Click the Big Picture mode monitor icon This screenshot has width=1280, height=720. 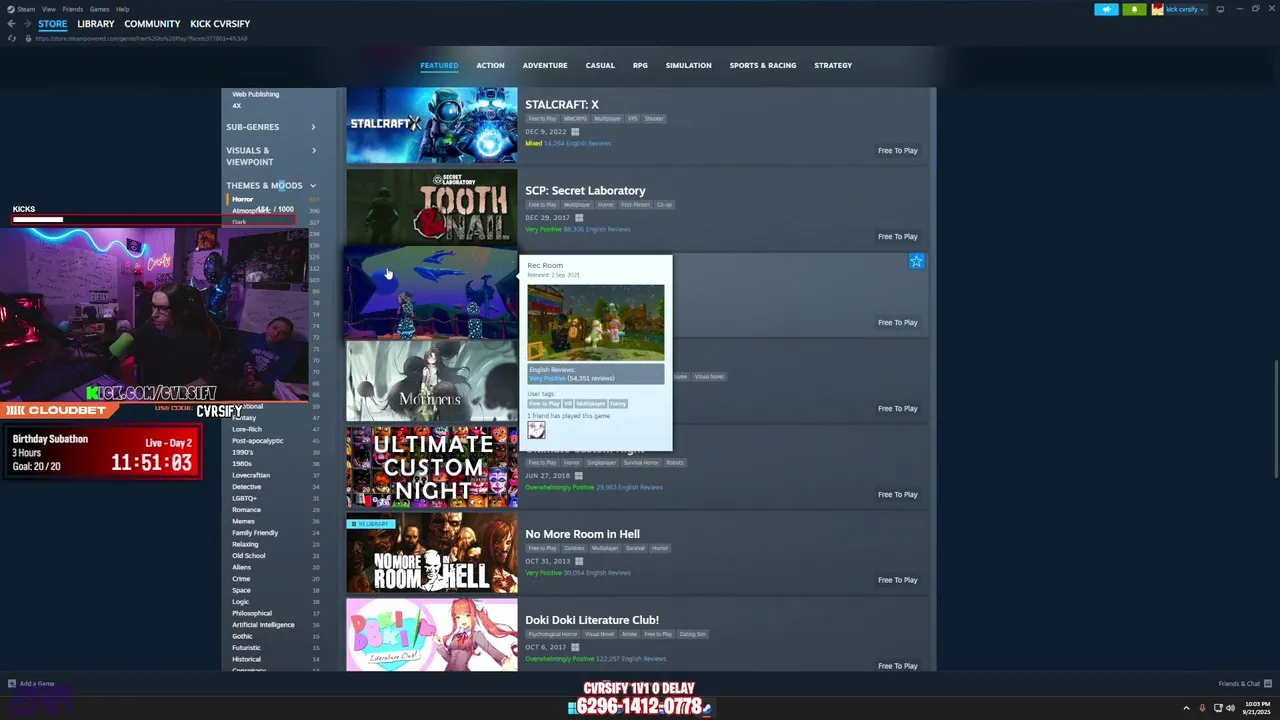coord(1220,9)
